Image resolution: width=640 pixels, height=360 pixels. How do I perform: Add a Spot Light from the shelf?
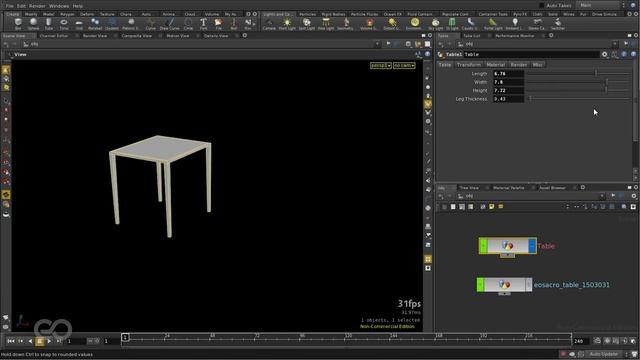click(x=307, y=24)
